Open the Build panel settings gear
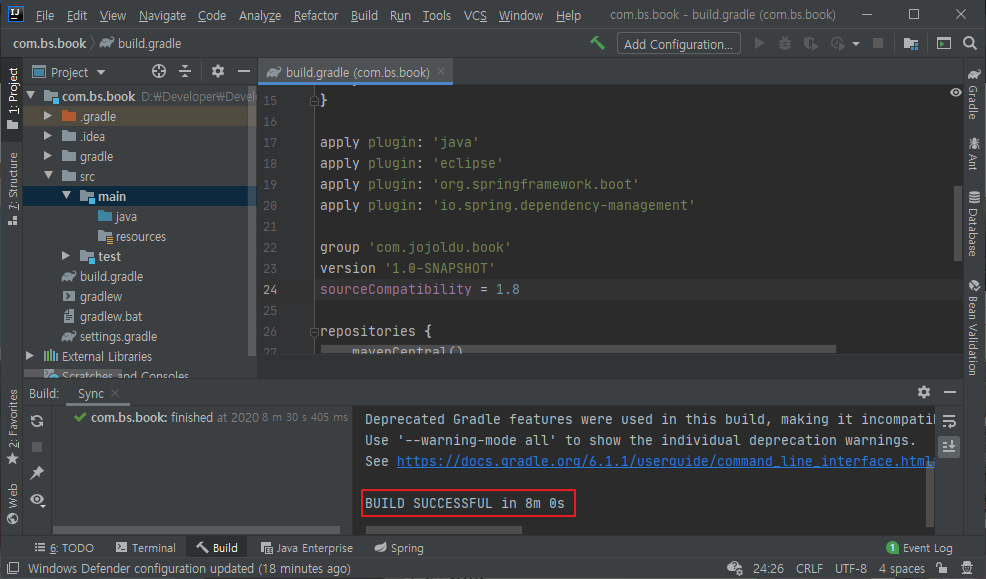The image size is (986, 579). pyautogui.click(x=924, y=393)
